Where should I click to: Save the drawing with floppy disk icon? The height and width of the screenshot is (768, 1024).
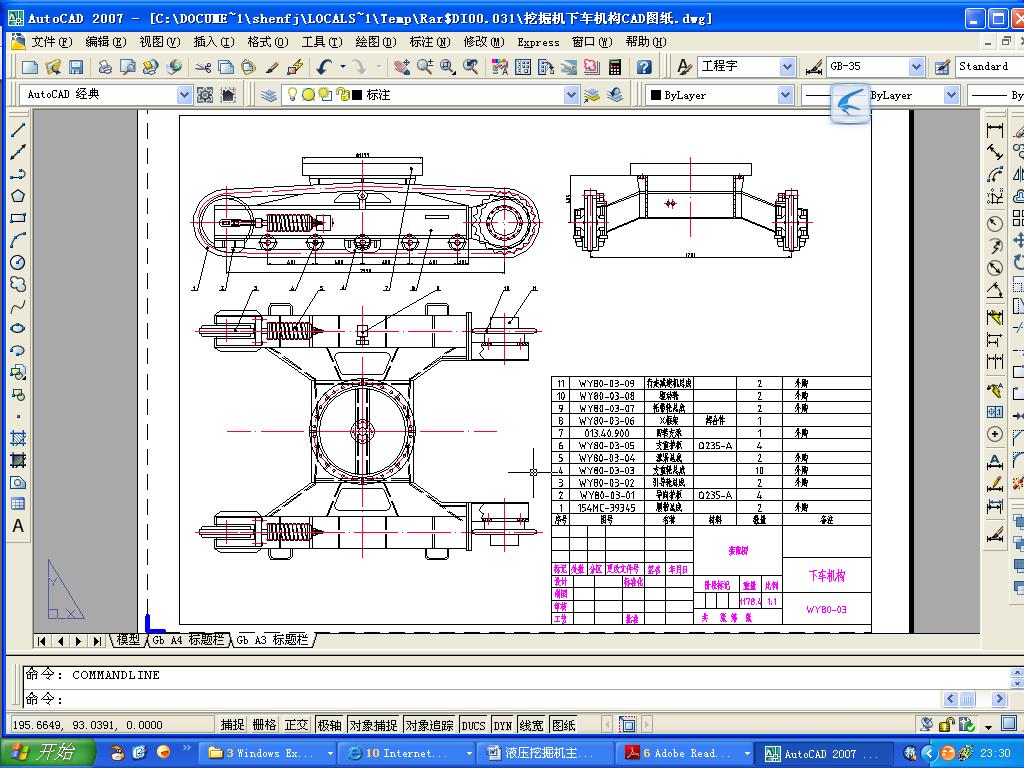(76, 67)
